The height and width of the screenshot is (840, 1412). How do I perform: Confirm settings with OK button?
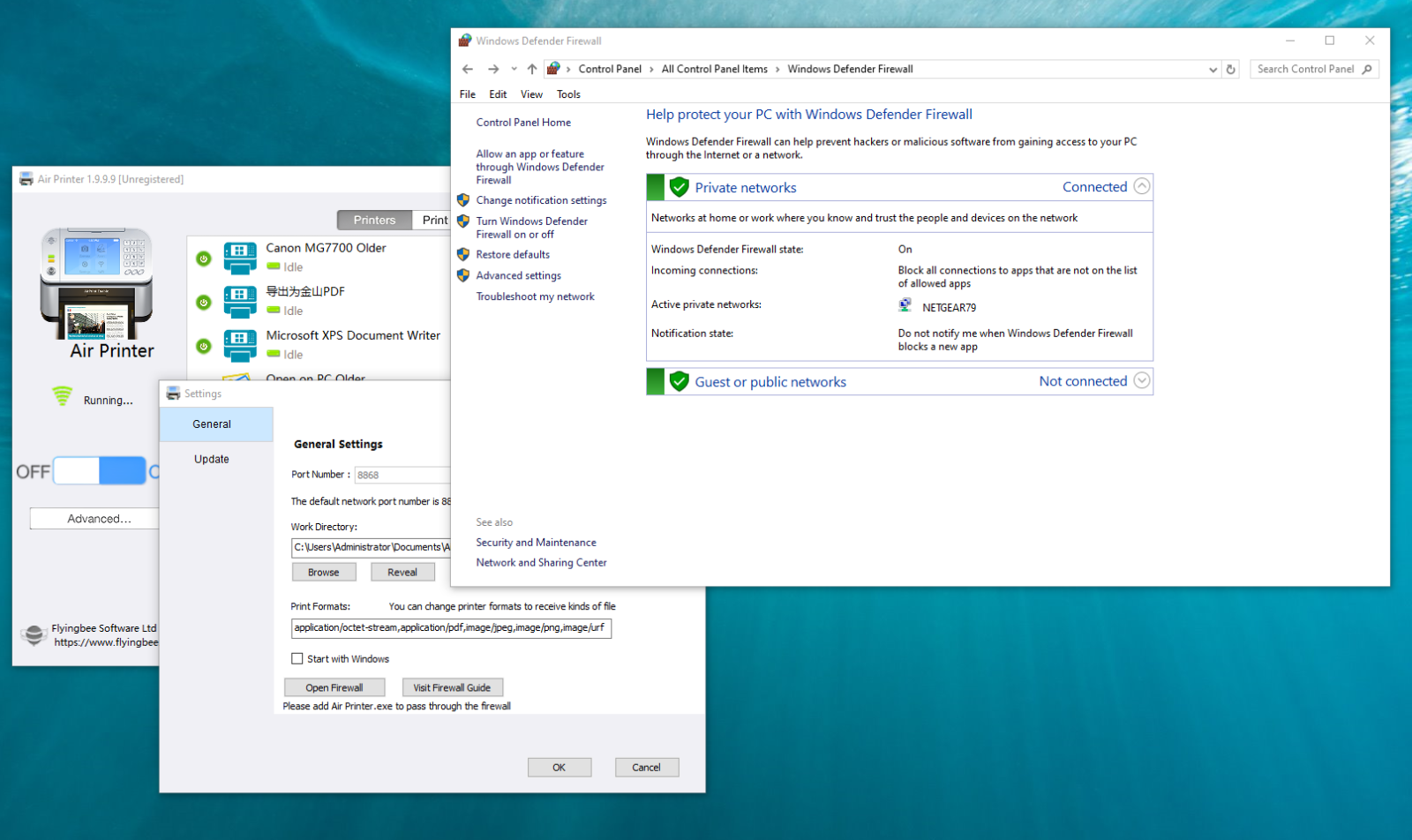(x=560, y=768)
